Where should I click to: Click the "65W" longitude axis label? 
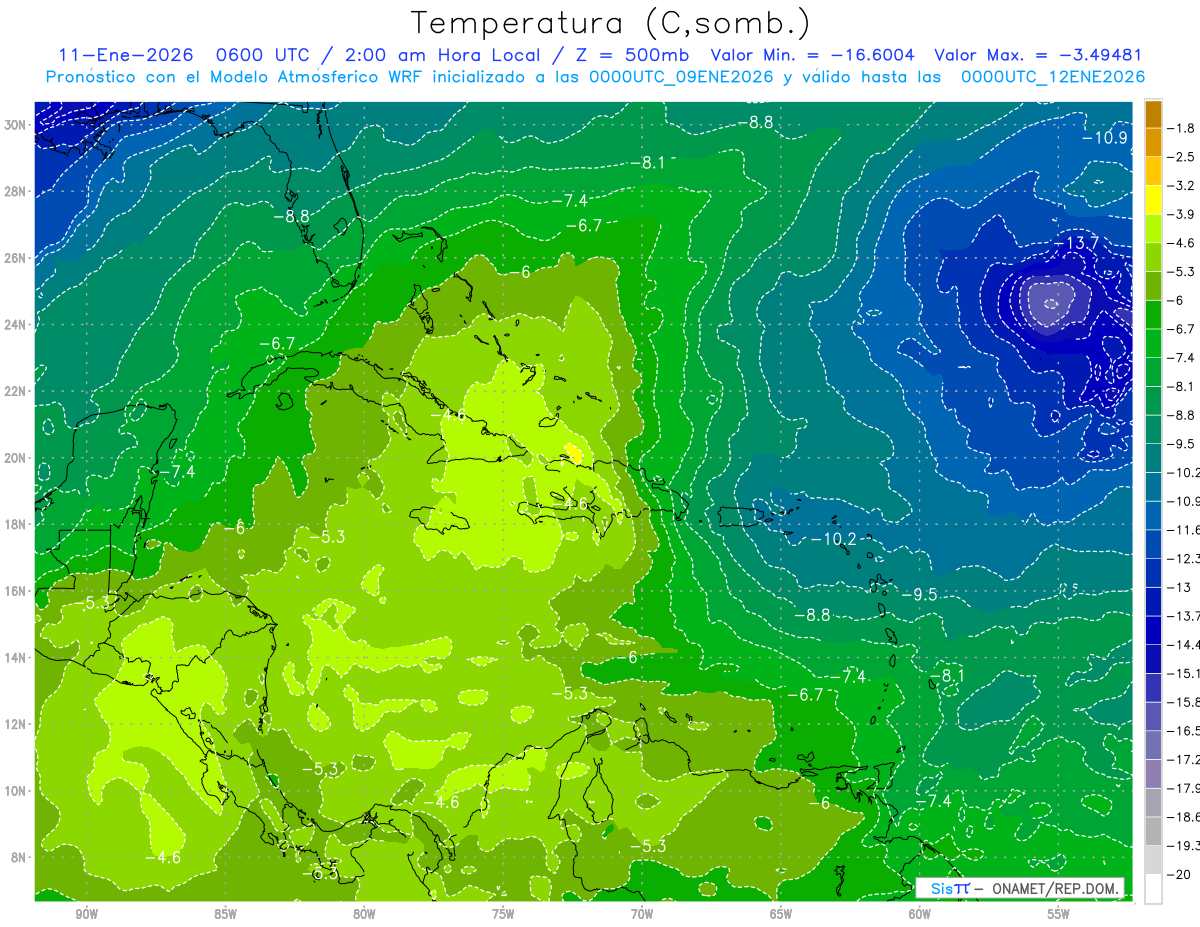coord(781,914)
